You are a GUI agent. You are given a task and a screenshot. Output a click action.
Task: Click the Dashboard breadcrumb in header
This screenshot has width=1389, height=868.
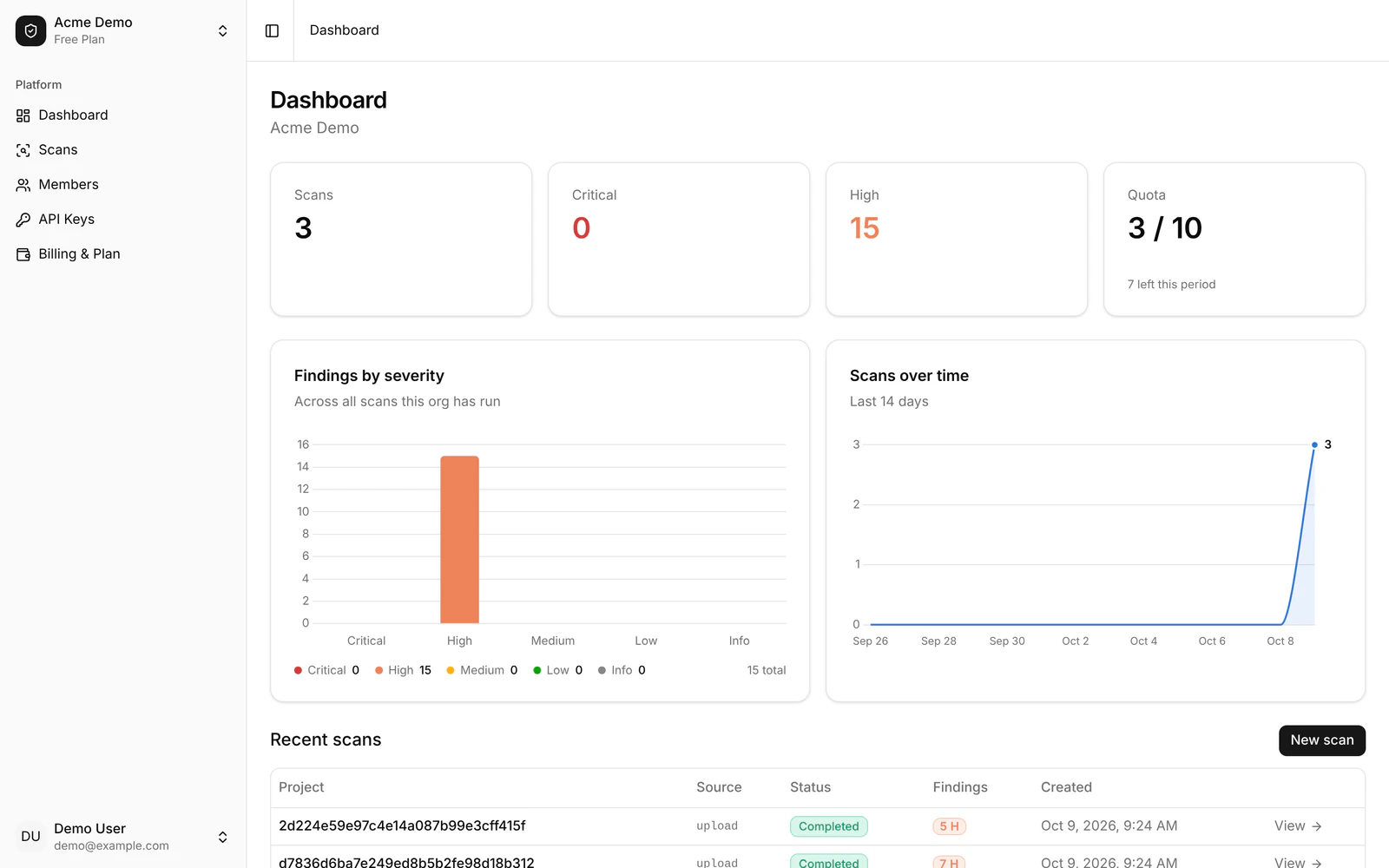pos(344,30)
